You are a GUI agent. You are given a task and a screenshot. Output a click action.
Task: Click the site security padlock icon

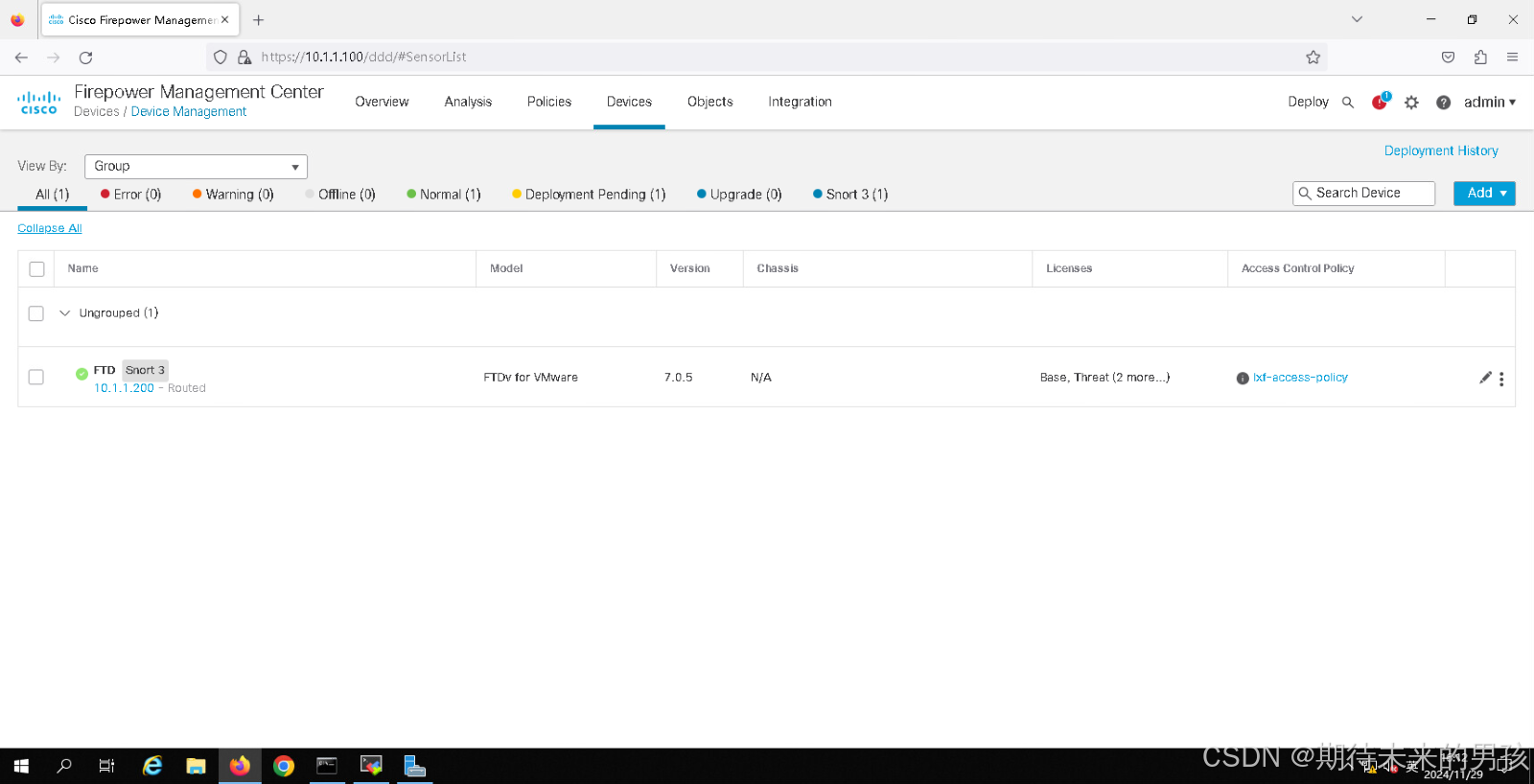(x=244, y=58)
